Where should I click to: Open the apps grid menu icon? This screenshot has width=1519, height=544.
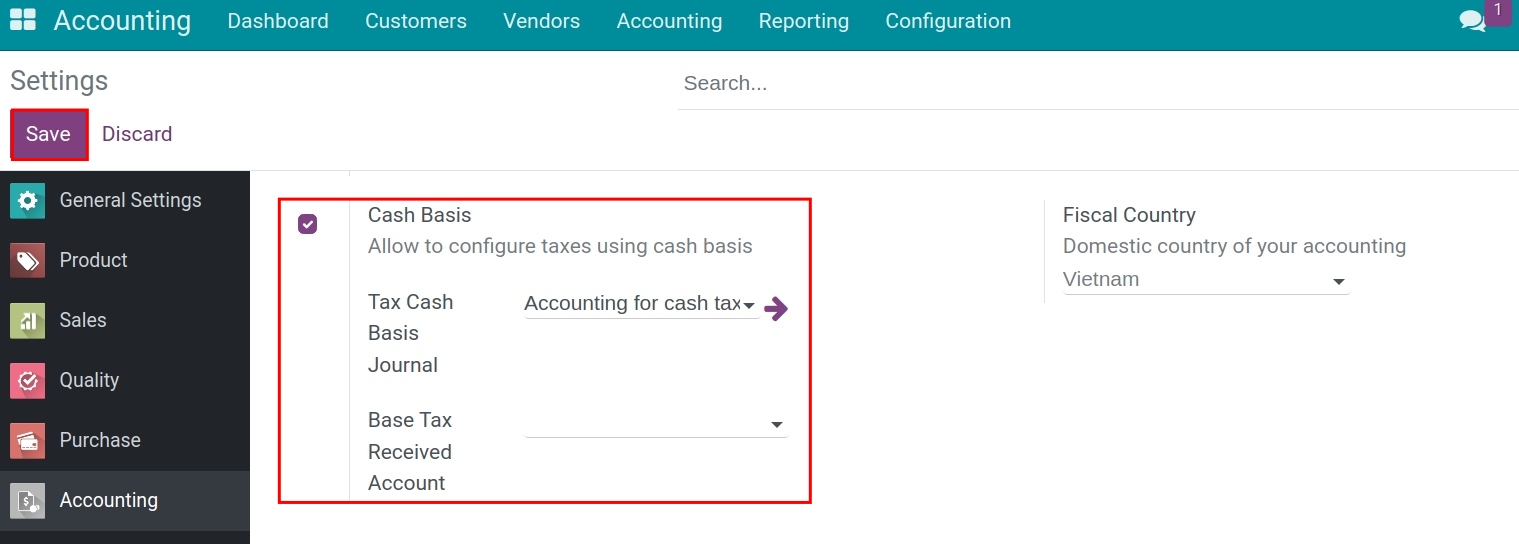[22, 20]
